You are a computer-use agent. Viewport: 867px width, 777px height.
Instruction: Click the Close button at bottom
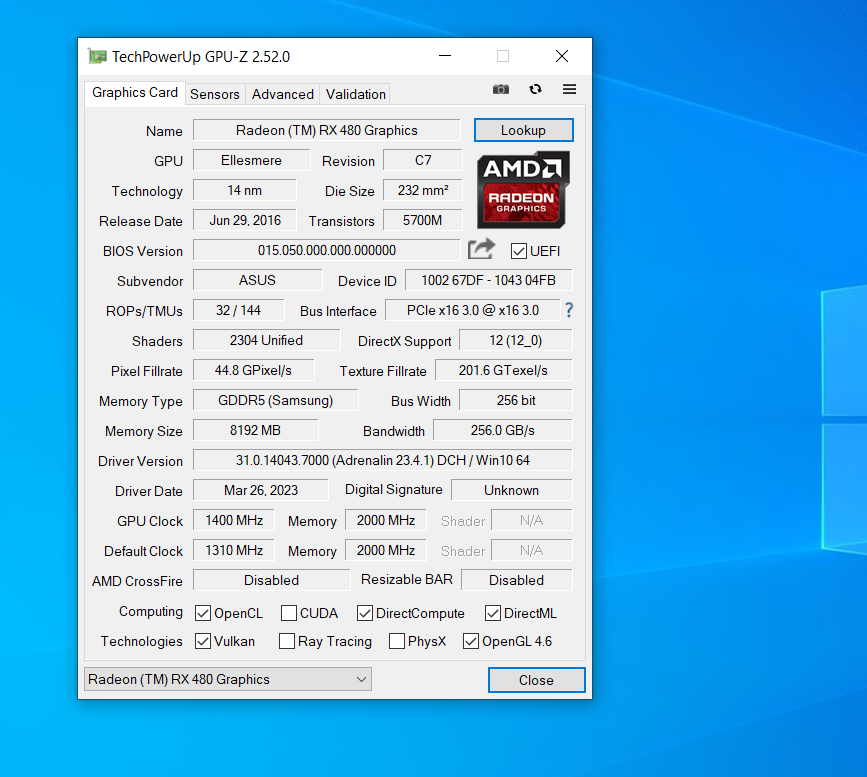536,680
